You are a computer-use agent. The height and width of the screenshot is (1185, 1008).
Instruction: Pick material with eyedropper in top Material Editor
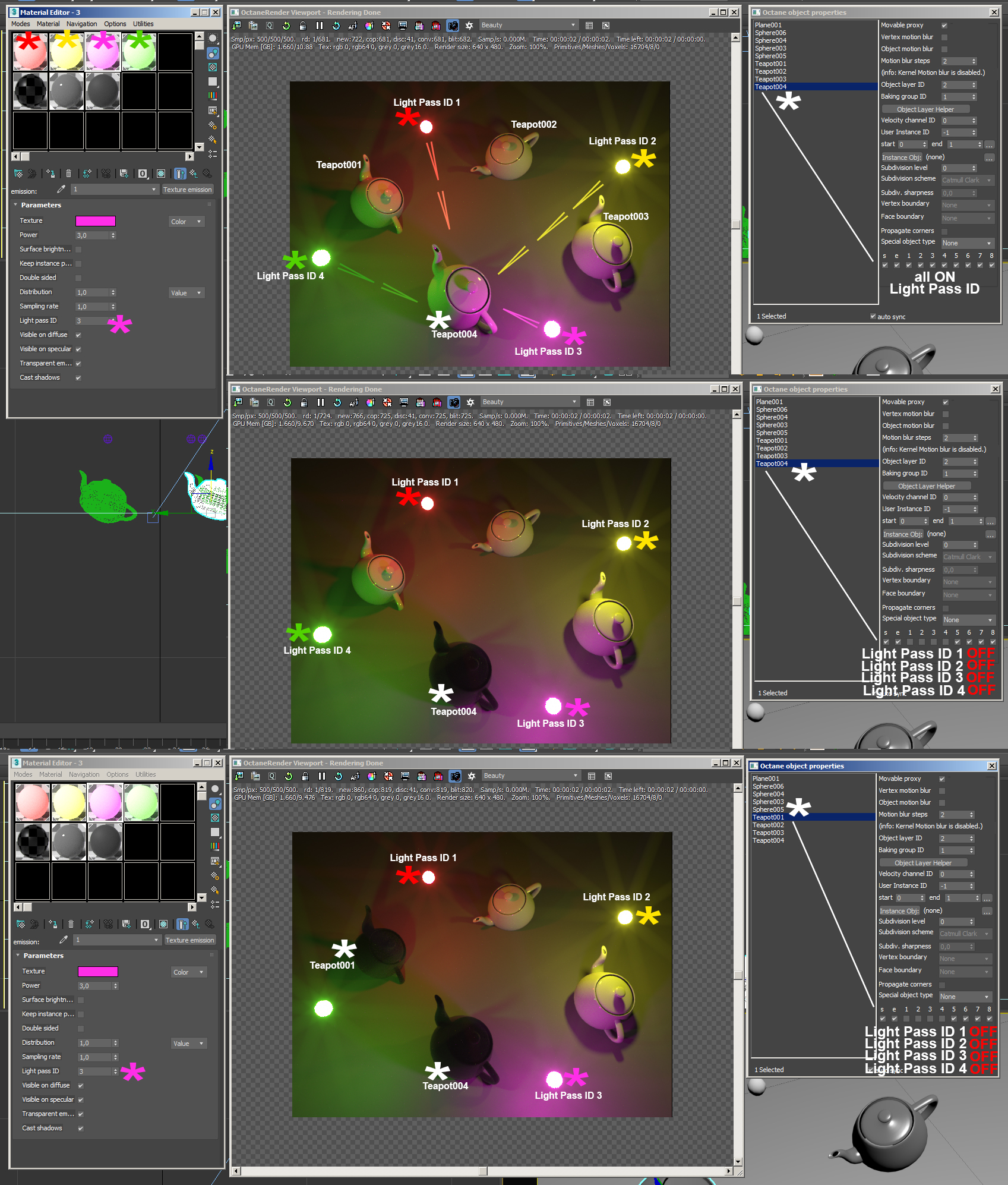[x=61, y=189]
